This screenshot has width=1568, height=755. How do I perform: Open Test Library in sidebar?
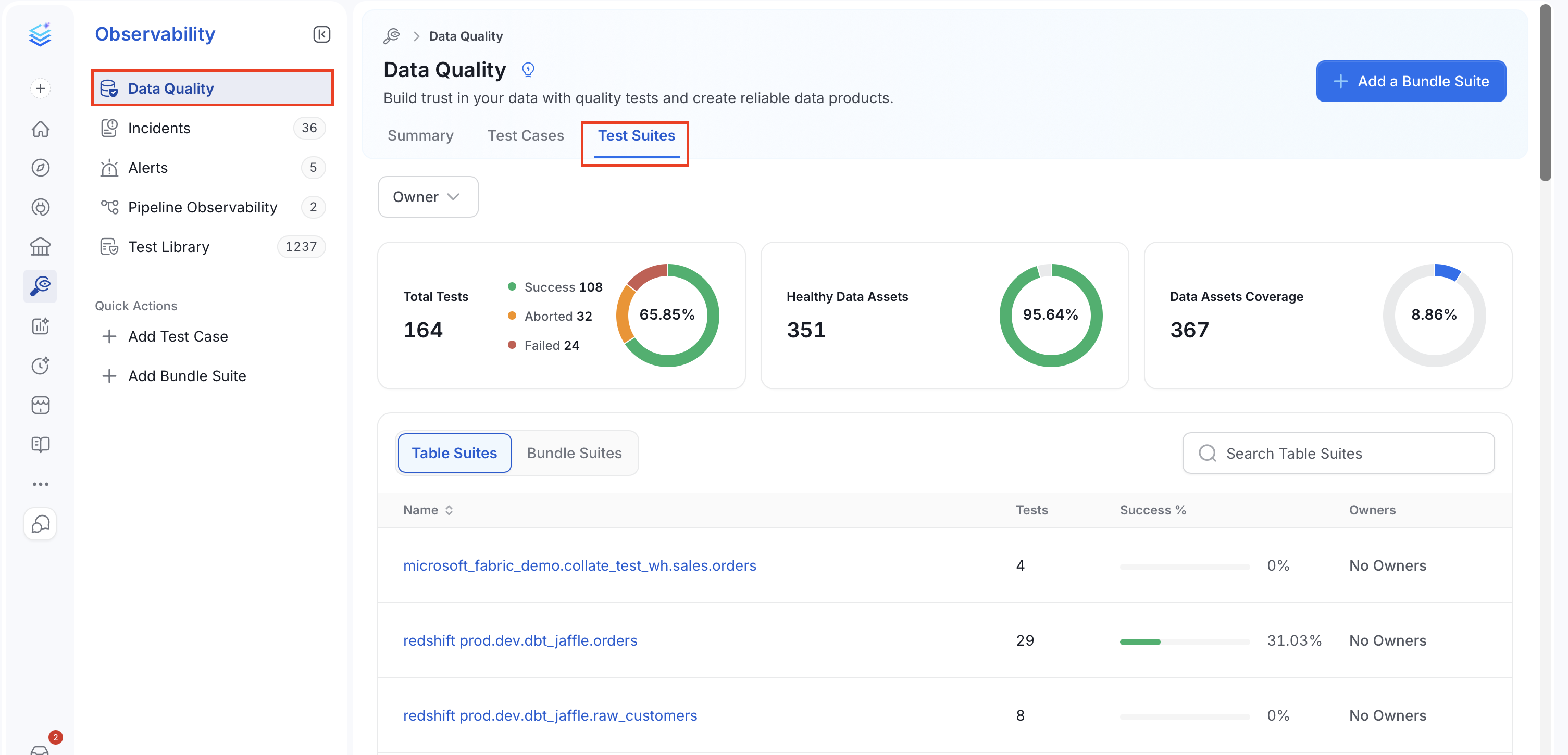(213, 247)
